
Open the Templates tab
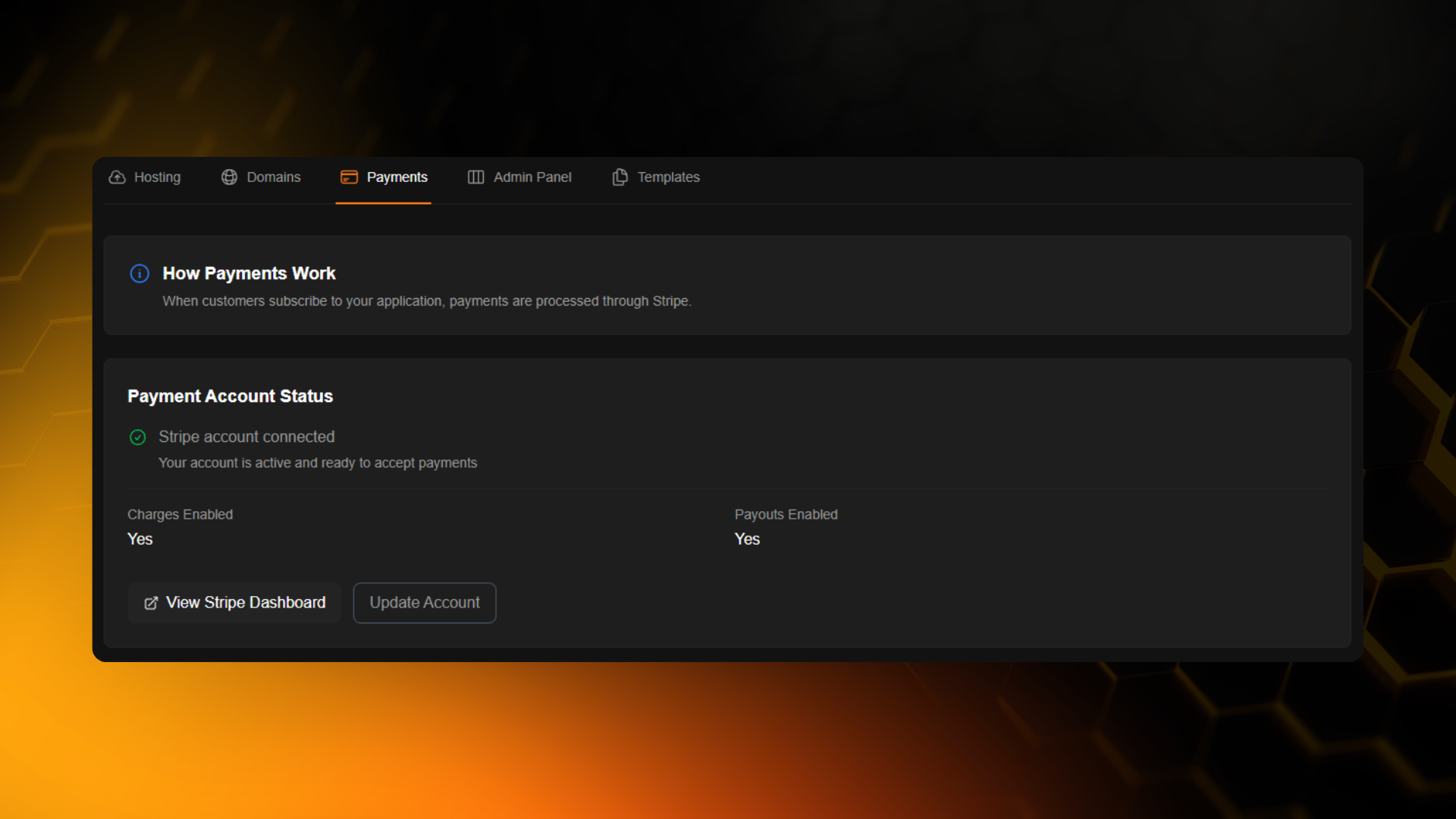668,177
